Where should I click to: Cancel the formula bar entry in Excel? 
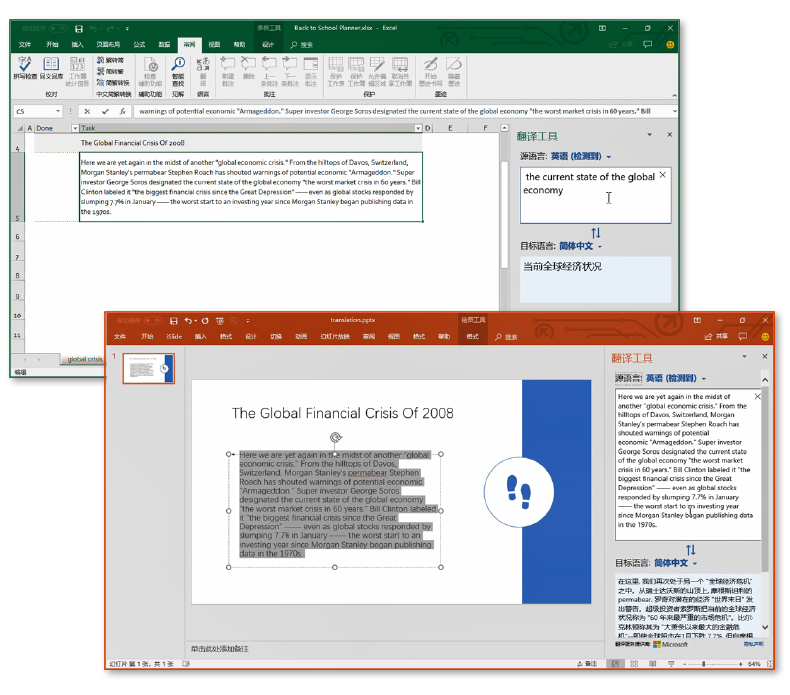pos(87,111)
